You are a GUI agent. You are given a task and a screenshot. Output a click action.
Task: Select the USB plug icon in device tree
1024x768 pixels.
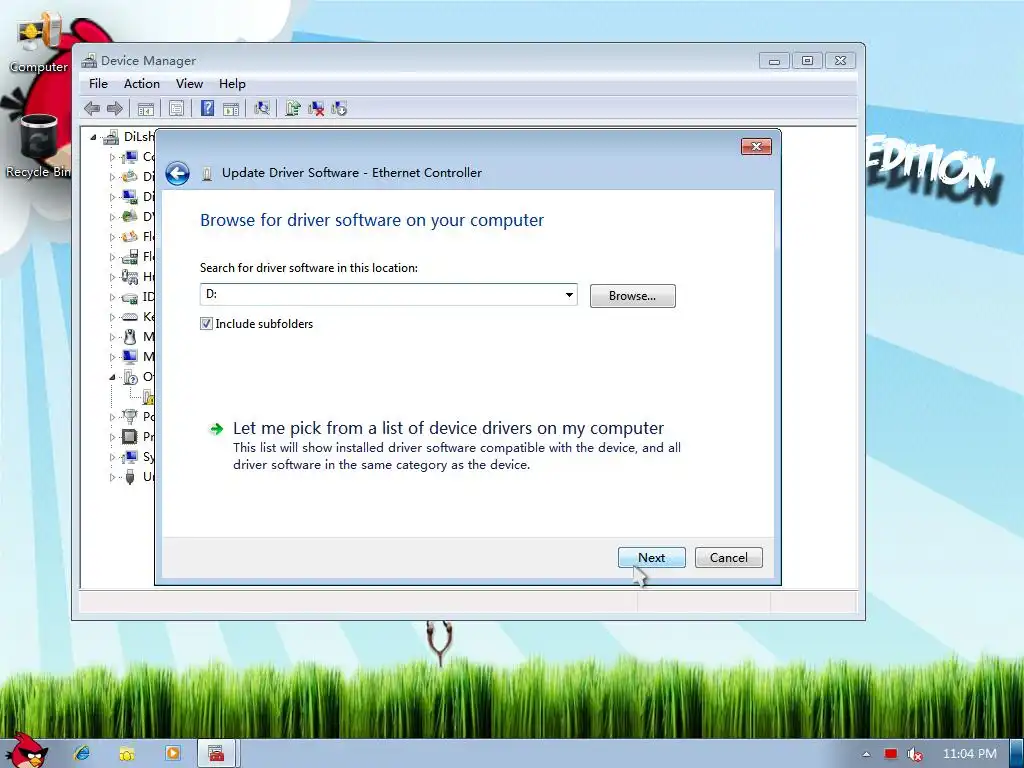click(x=130, y=477)
